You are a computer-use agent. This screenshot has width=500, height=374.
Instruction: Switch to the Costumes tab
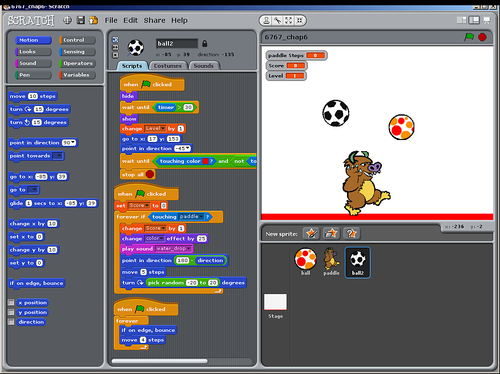[x=168, y=66]
